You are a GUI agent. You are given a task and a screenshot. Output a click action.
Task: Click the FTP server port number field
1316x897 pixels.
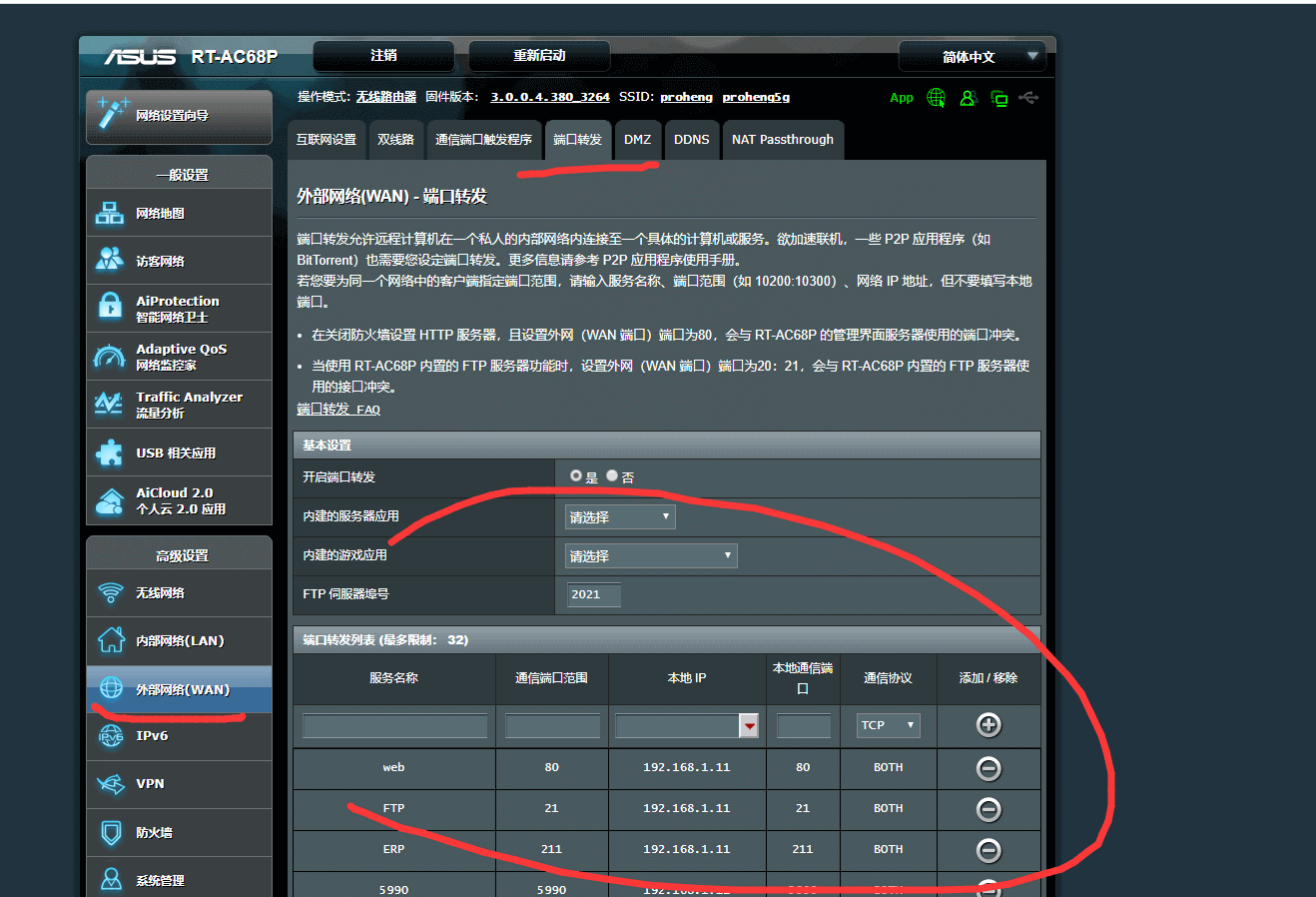click(593, 595)
